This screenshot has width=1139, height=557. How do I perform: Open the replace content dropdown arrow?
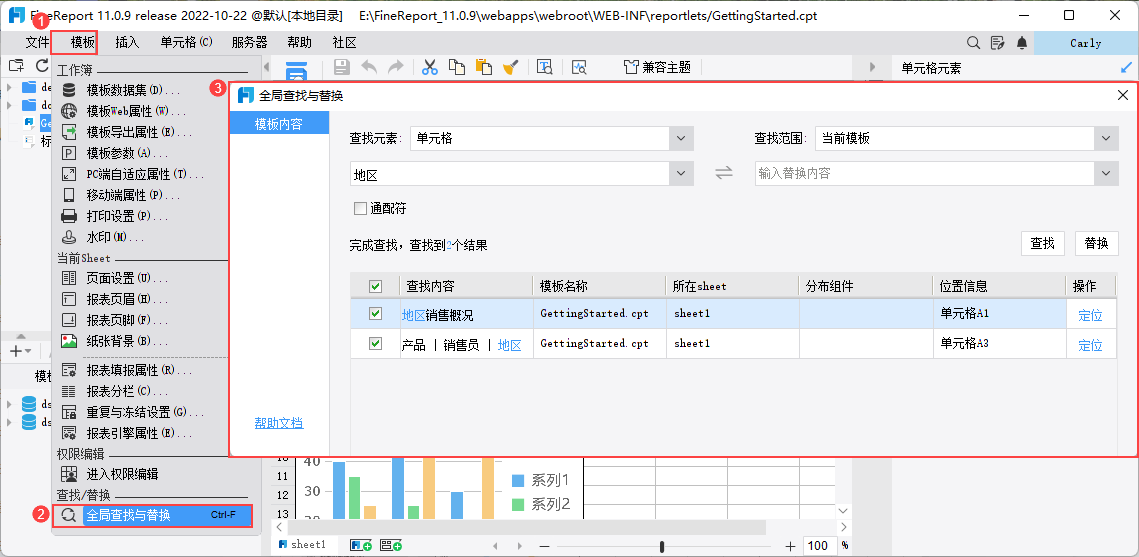click(x=1106, y=173)
